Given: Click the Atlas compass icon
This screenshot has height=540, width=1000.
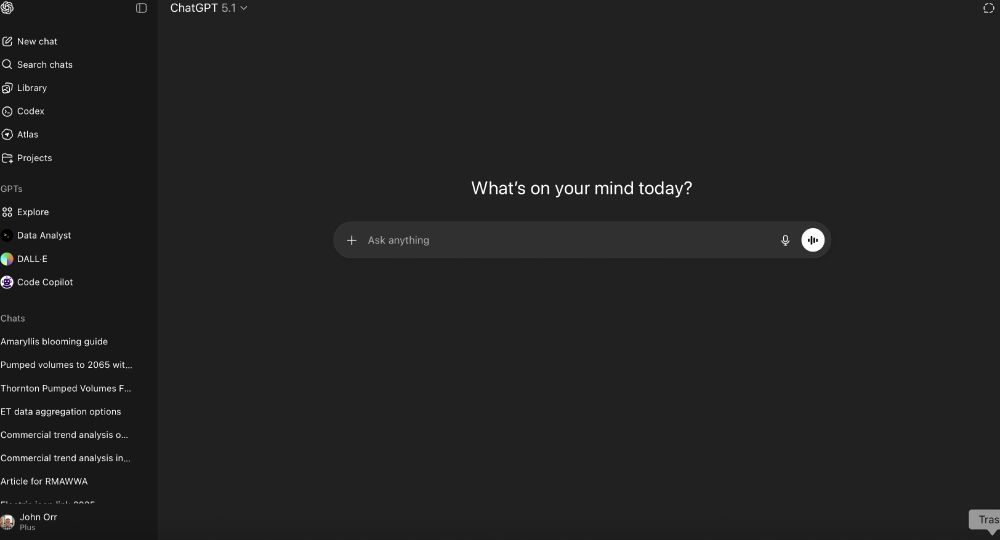Looking at the screenshot, I should (7, 135).
